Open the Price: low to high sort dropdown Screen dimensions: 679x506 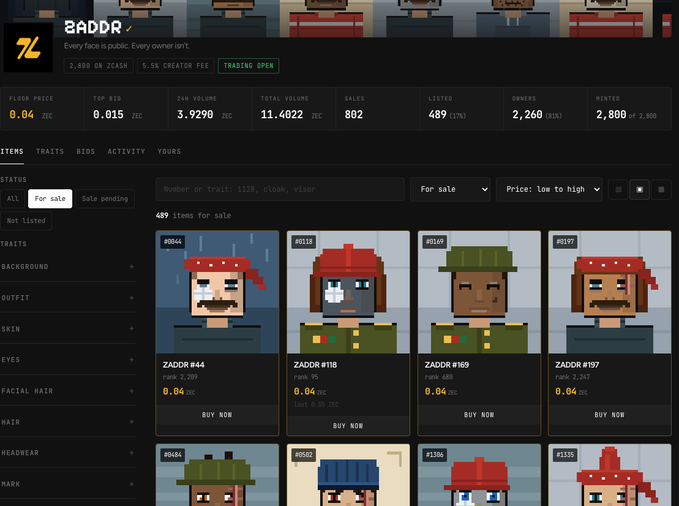[x=549, y=189]
